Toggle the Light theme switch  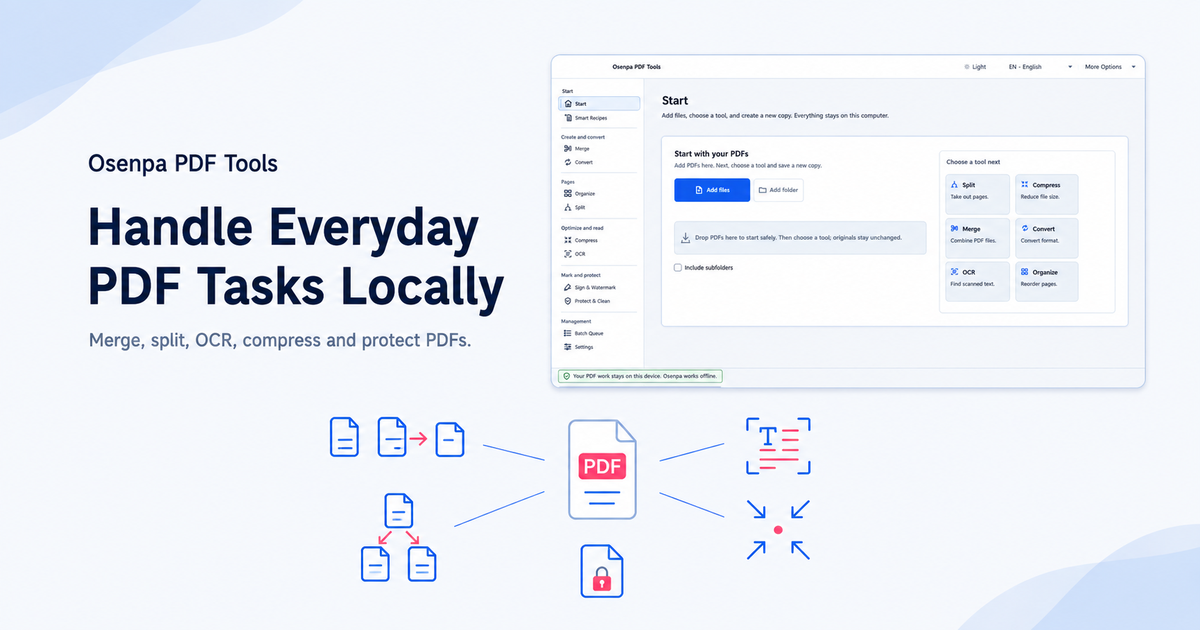[x=975, y=67]
